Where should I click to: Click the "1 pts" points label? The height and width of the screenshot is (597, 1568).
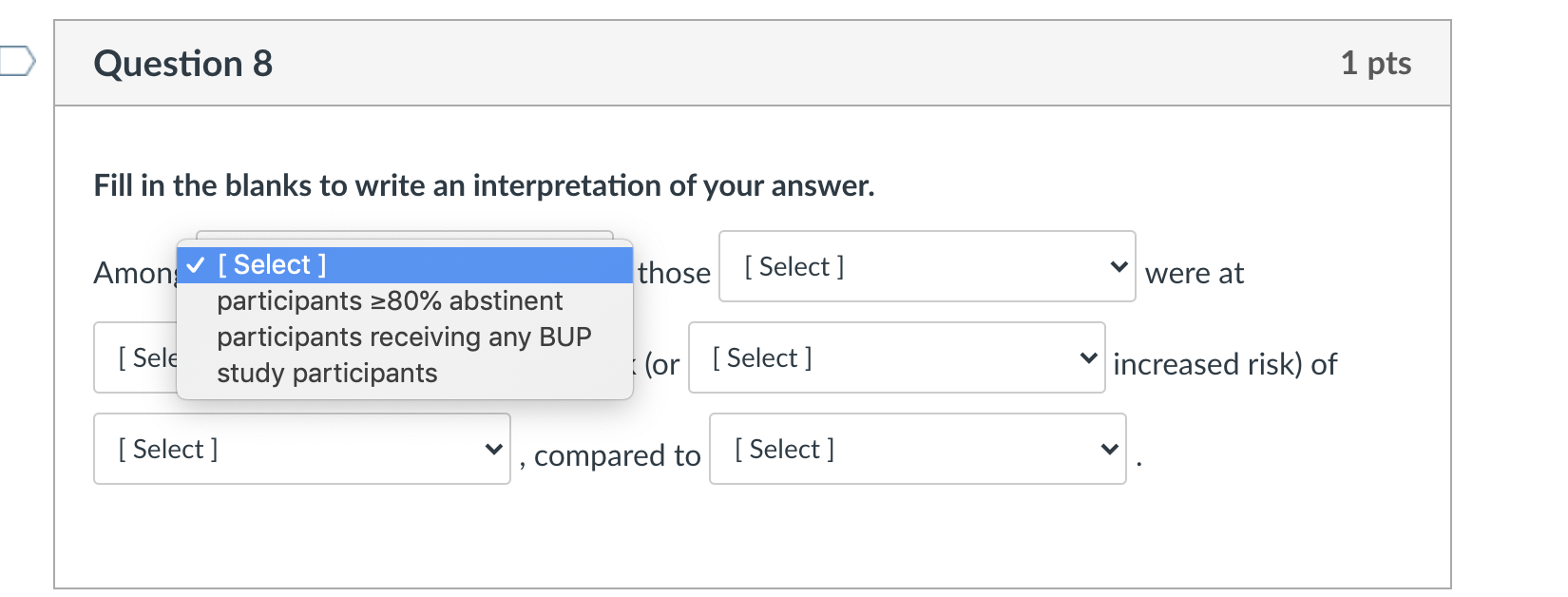1375,64
